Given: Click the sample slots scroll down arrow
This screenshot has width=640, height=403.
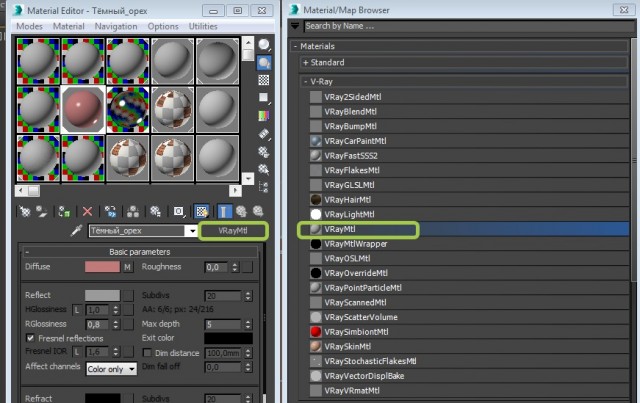Looking at the screenshot, I should coord(248,178).
